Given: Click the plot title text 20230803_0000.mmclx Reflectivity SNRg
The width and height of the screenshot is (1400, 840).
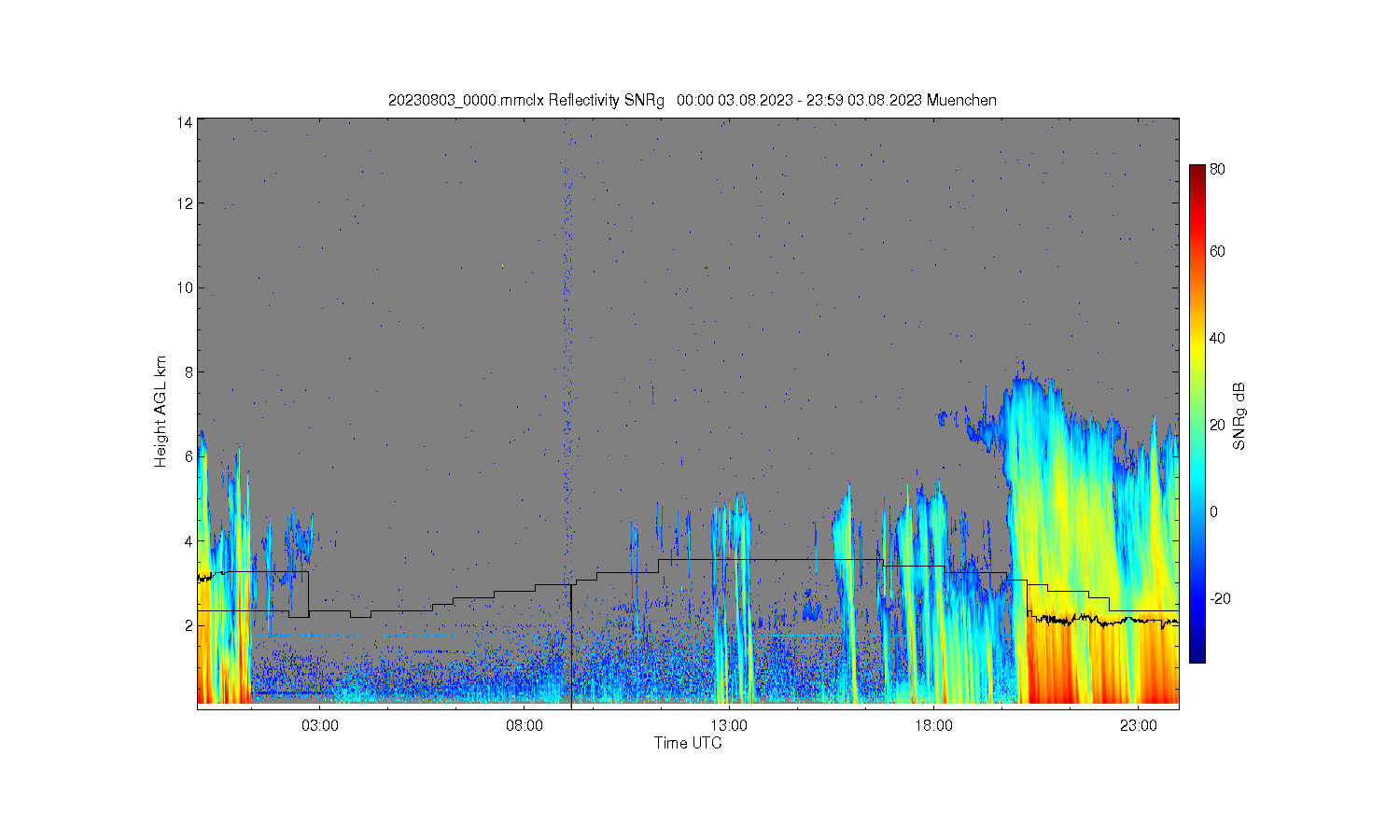Looking at the screenshot, I should coord(526,101).
